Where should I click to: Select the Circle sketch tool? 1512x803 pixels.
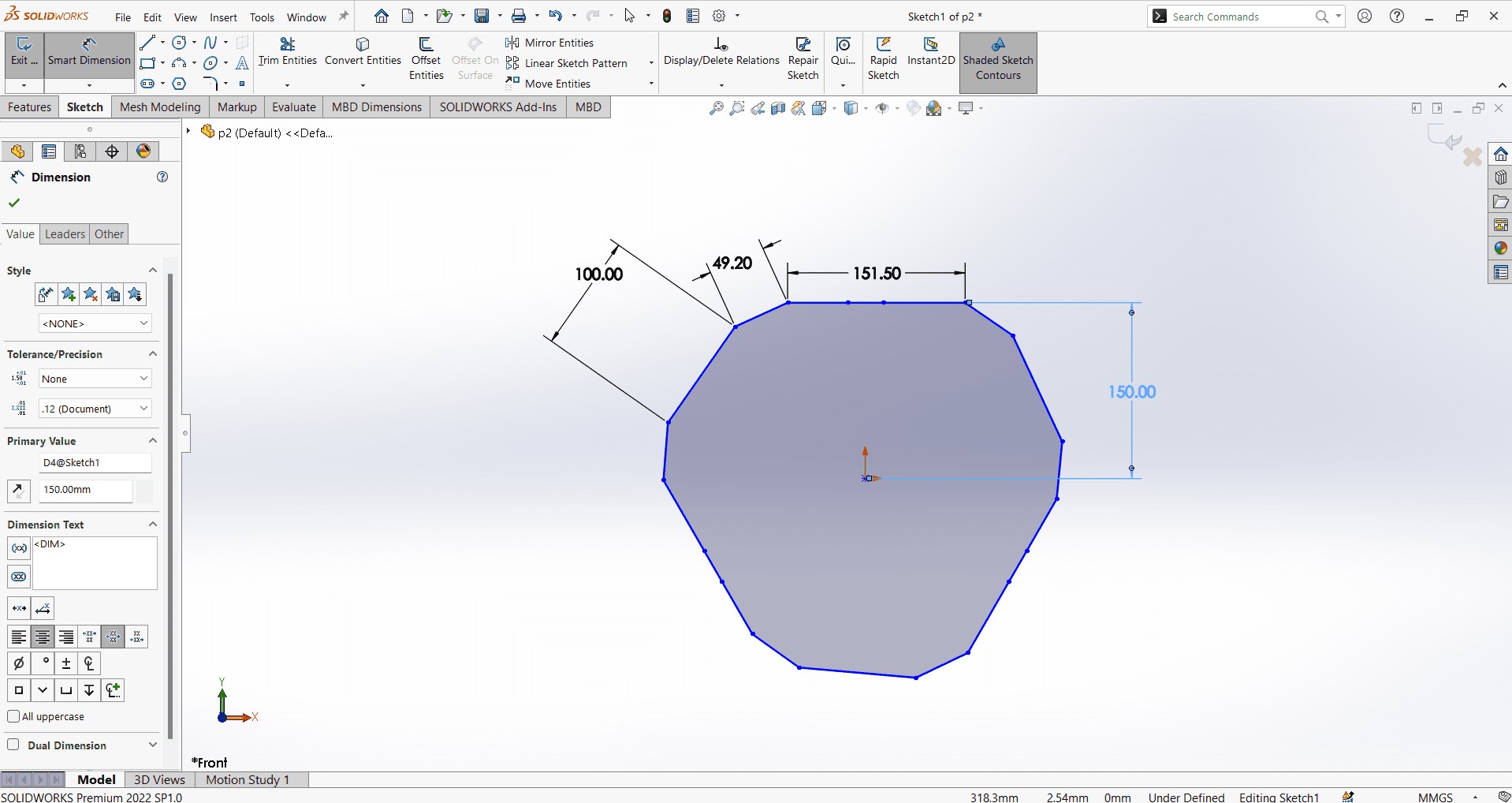179,43
